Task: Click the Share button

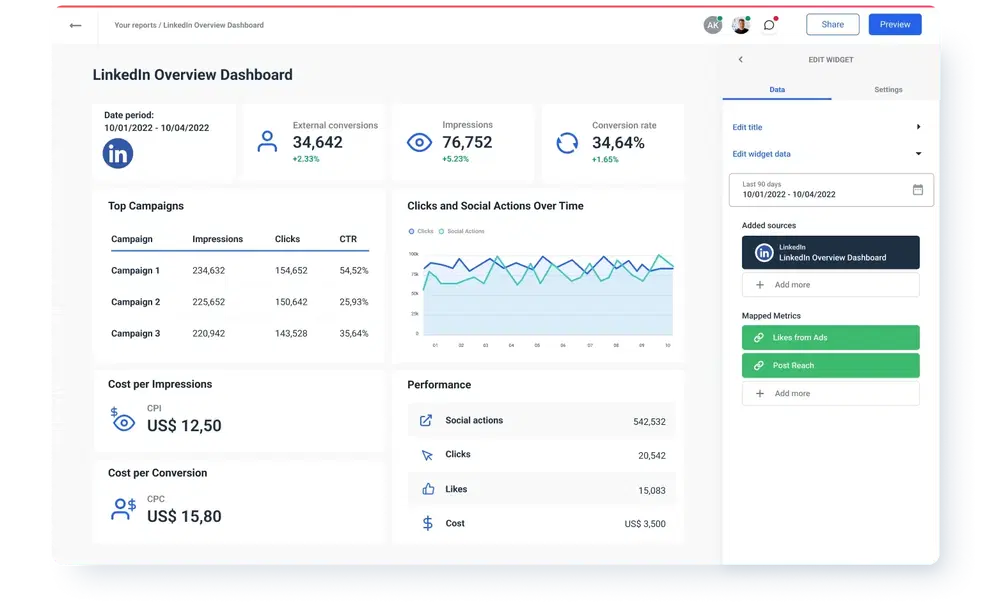Action: 832,23
